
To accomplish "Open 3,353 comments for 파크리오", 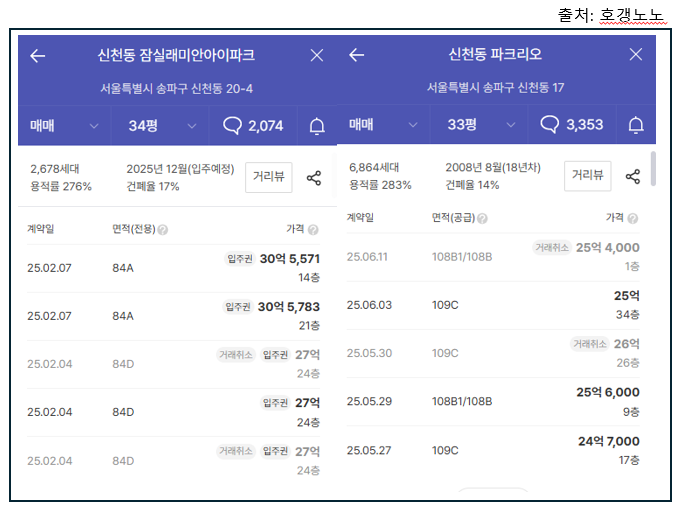I will 572,125.
